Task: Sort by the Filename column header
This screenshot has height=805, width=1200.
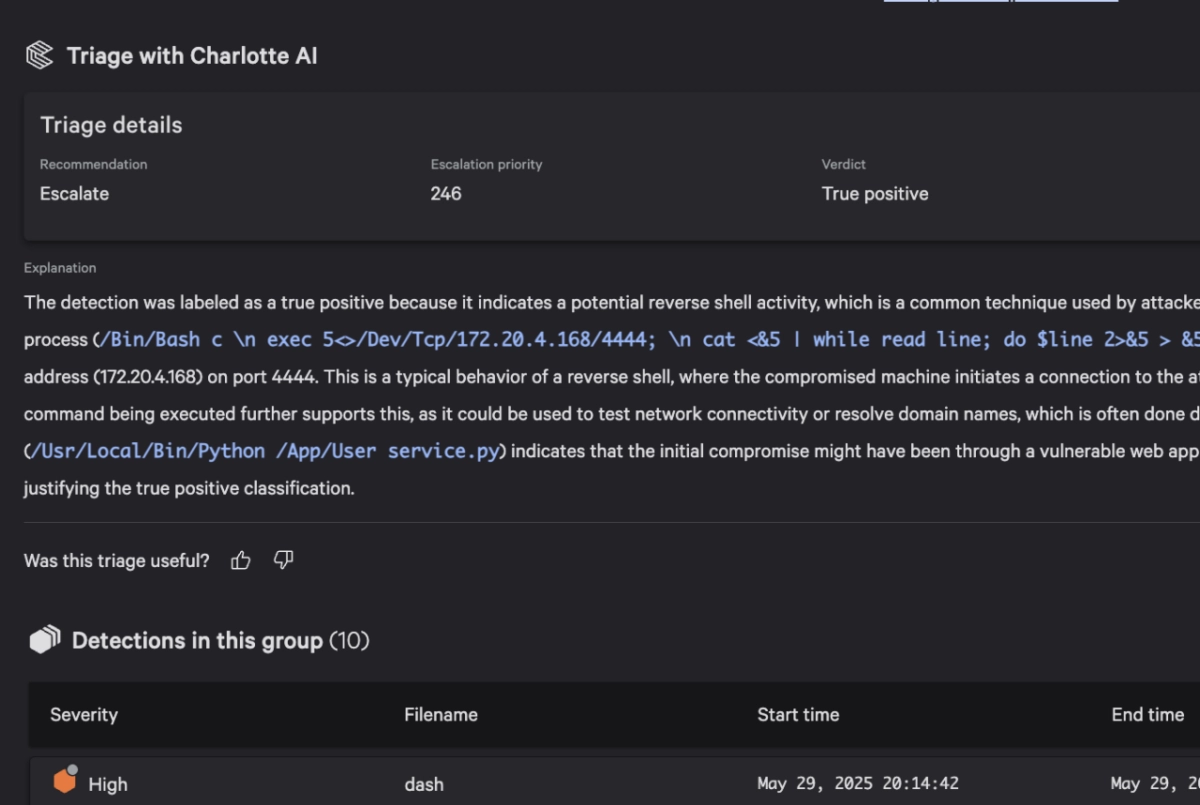Action: point(441,715)
